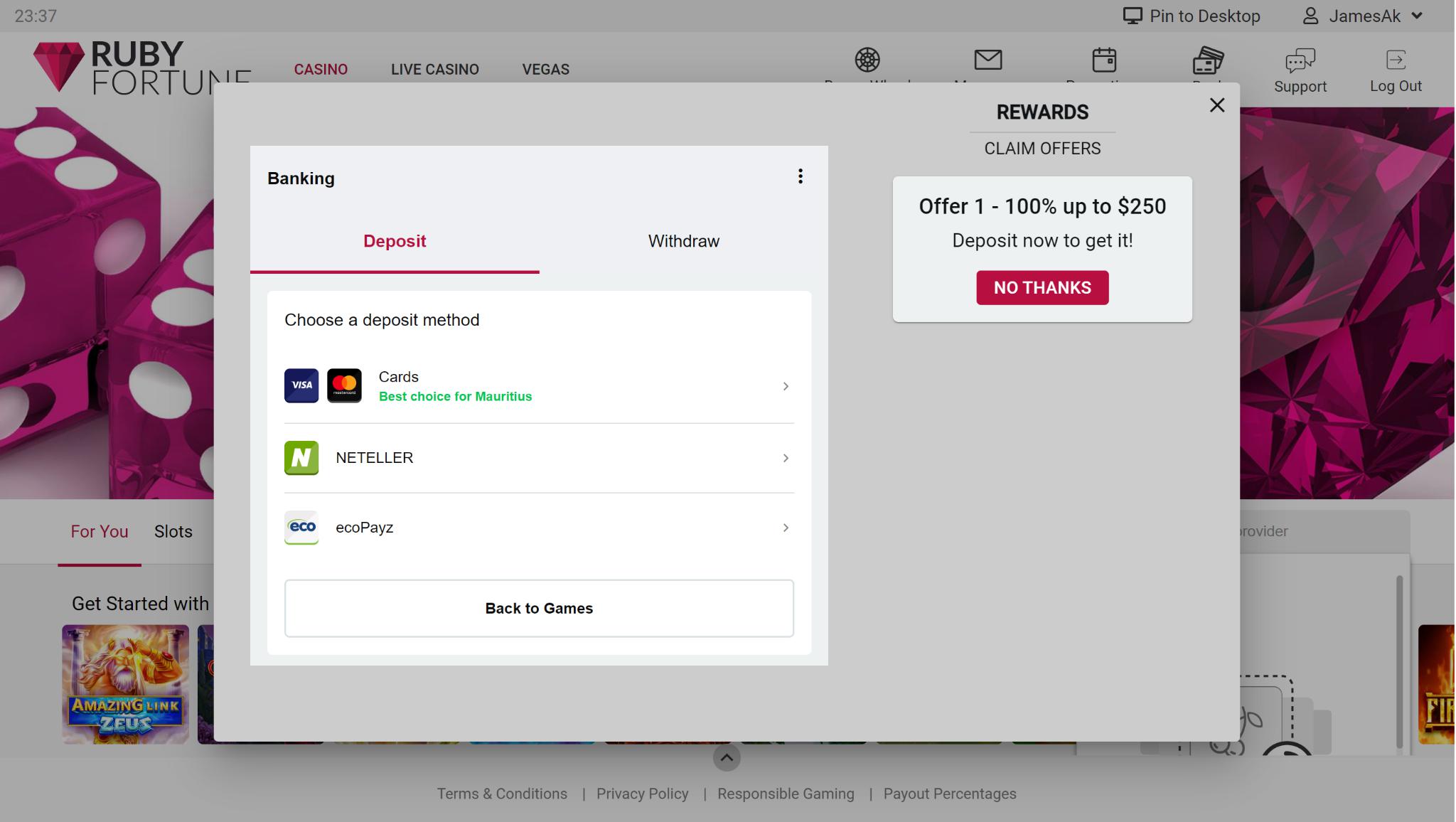The width and height of the screenshot is (1456, 822).
Task: Expand the ecoPayz deposit method chevron
Action: tap(786, 528)
